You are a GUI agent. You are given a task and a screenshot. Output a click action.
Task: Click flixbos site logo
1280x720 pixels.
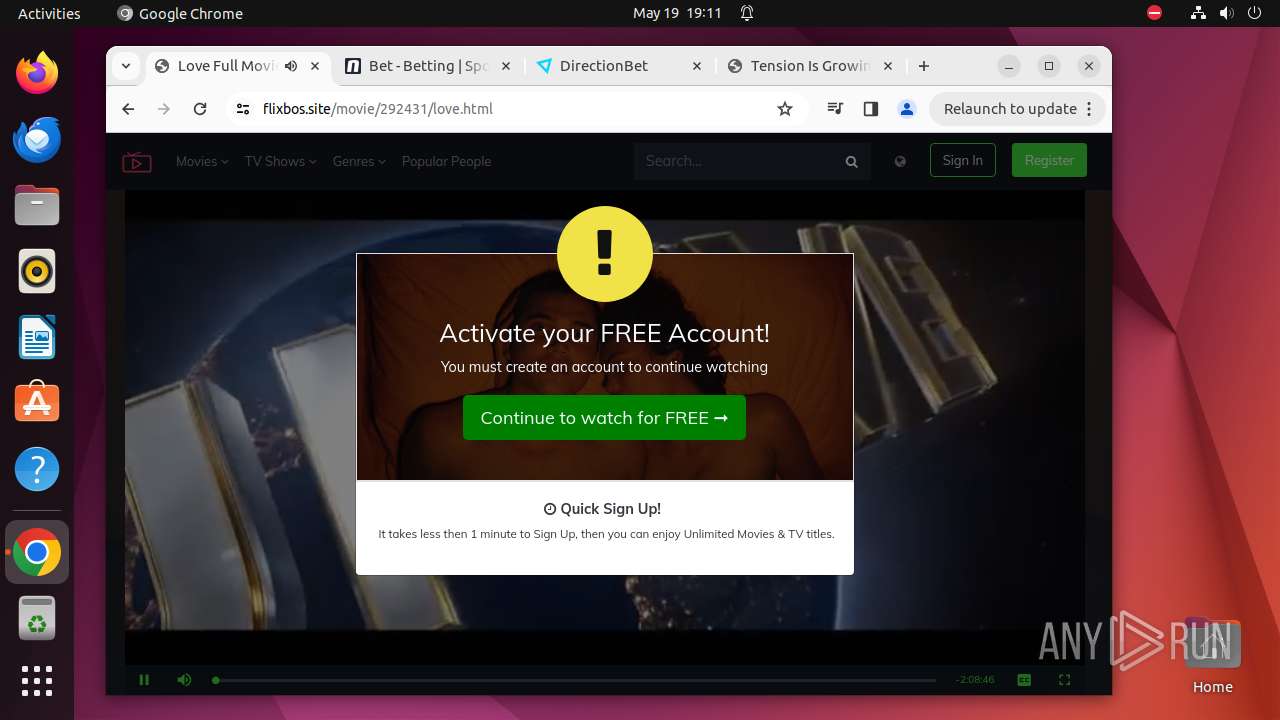click(137, 161)
